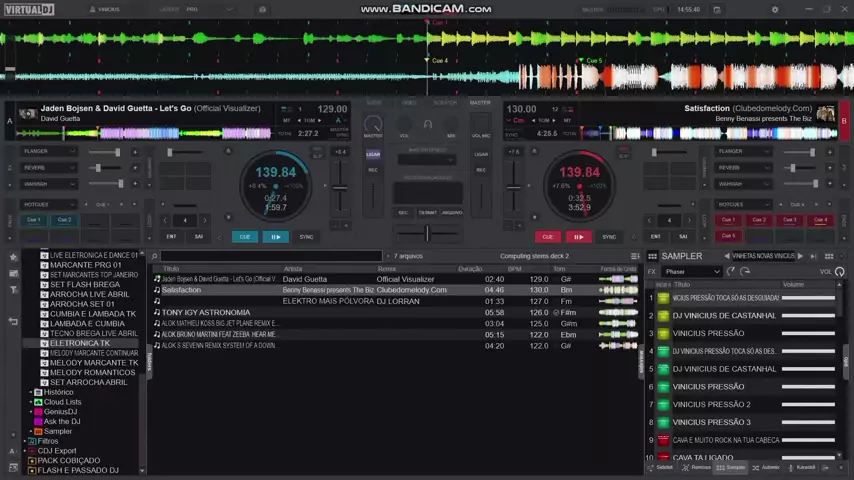Click the sampler VOL knob icon

[x=839, y=271]
